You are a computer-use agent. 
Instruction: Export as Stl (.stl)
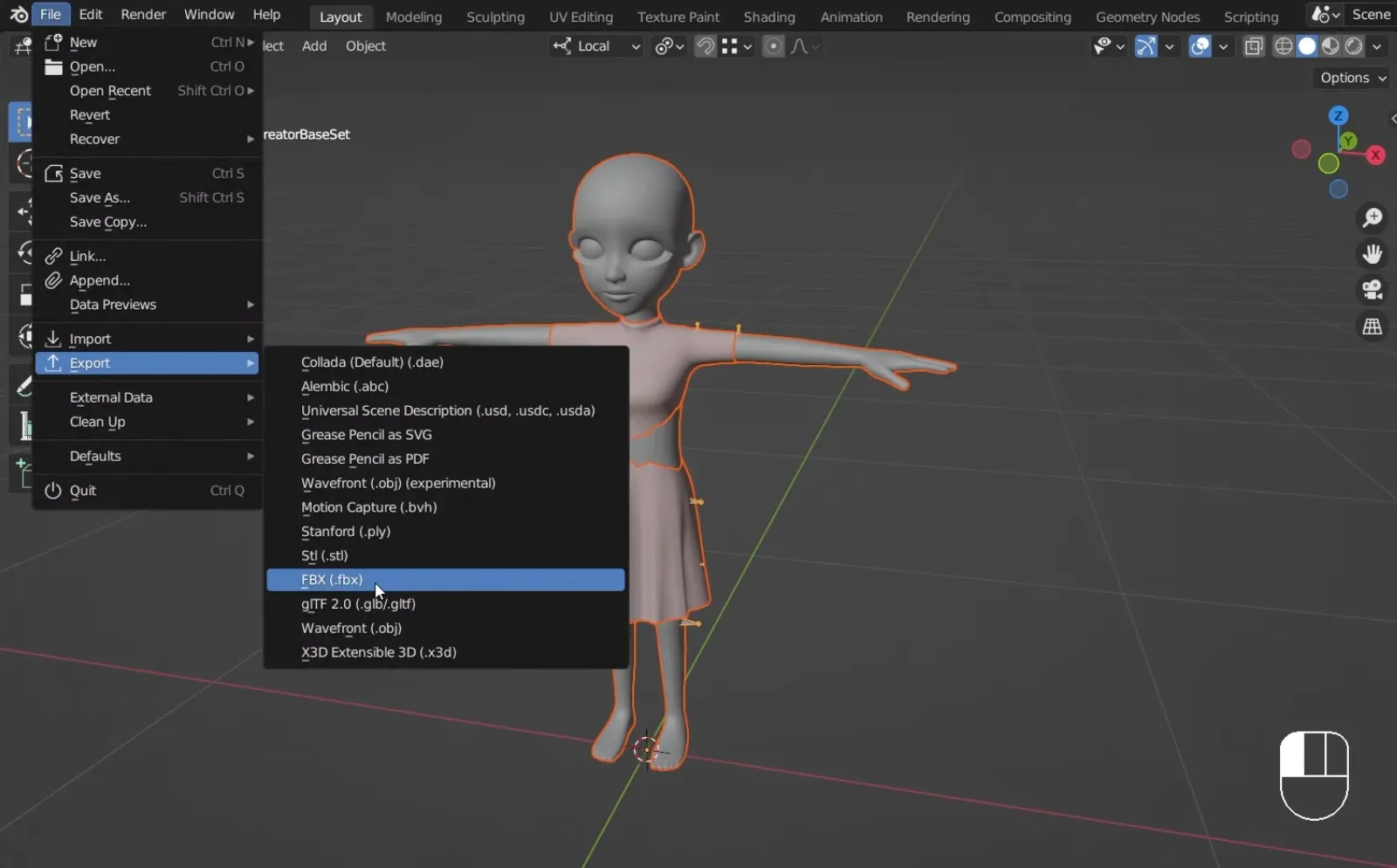point(445,555)
